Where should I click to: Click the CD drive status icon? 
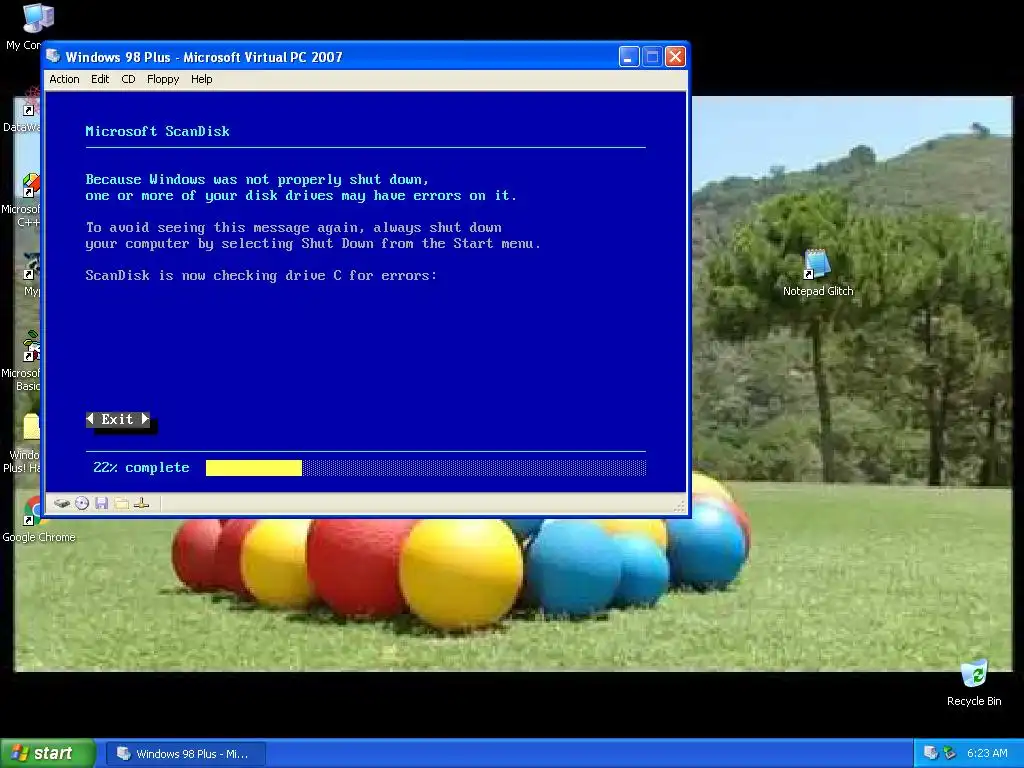[x=82, y=504]
